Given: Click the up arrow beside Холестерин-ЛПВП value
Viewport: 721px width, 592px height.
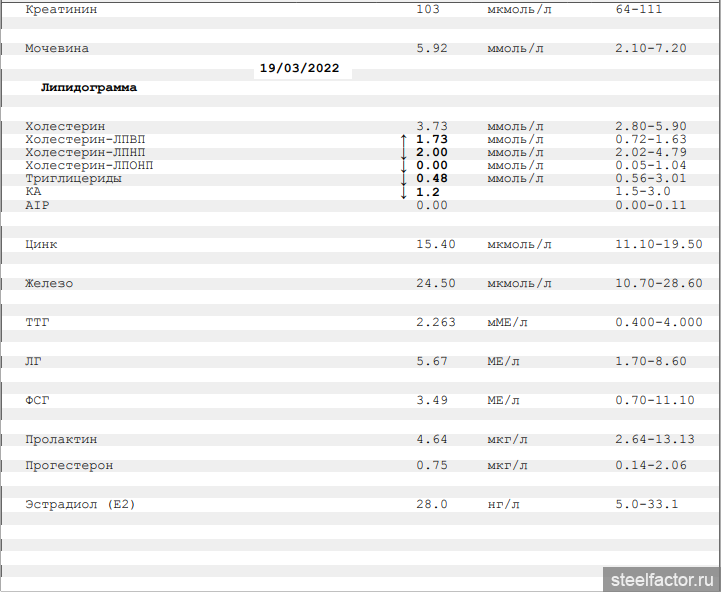Looking at the screenshot, I should point(403,140).
